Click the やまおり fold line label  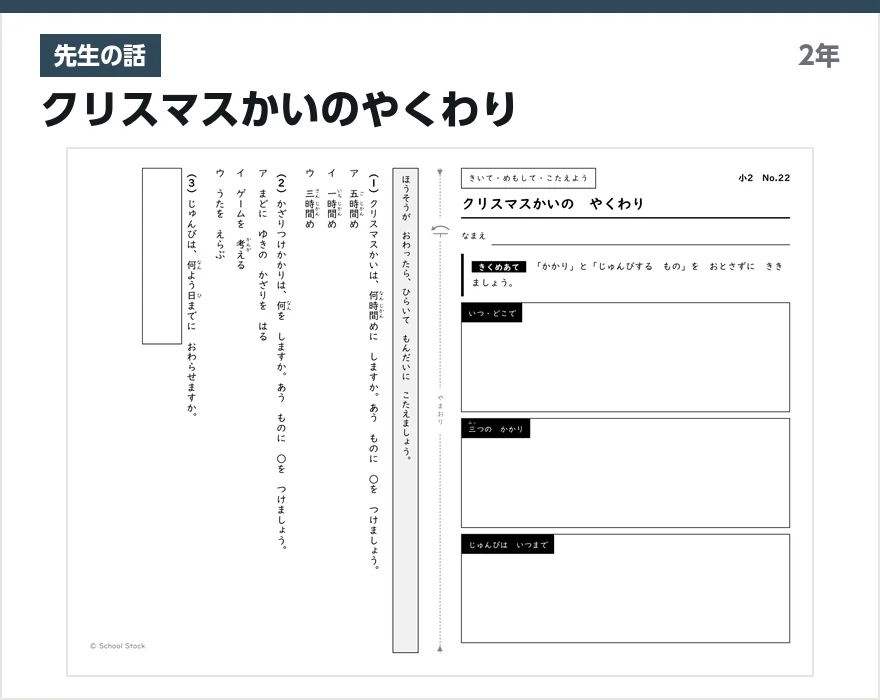click(x=441, y=410)
